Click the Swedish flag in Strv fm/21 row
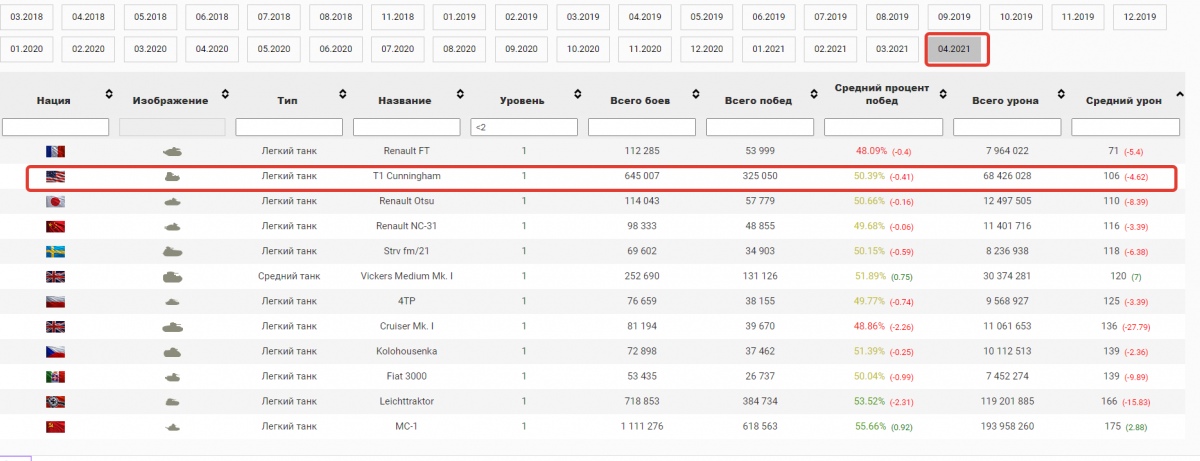1200x461 pixels. (x=54, y=251)
